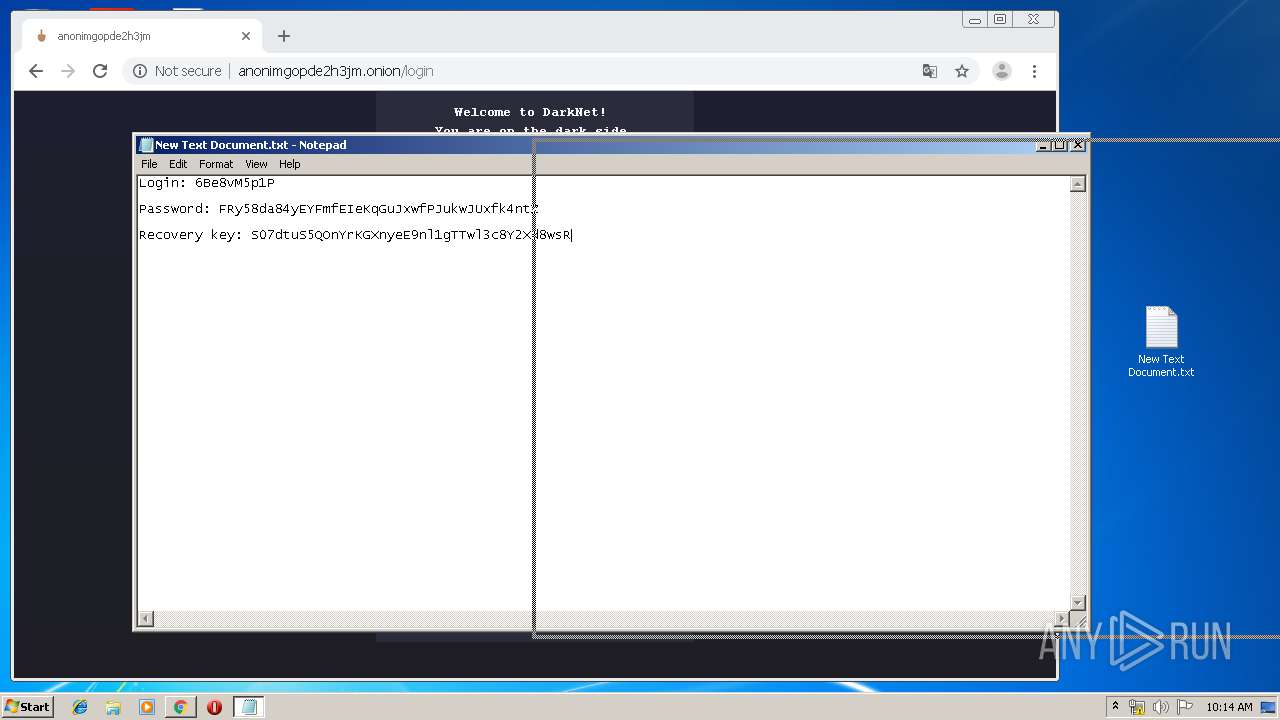Switch to Chrome via taskbar icon
Image resolution: width=1280 pixels, height=720 pixels.
[x=180, y=707]
